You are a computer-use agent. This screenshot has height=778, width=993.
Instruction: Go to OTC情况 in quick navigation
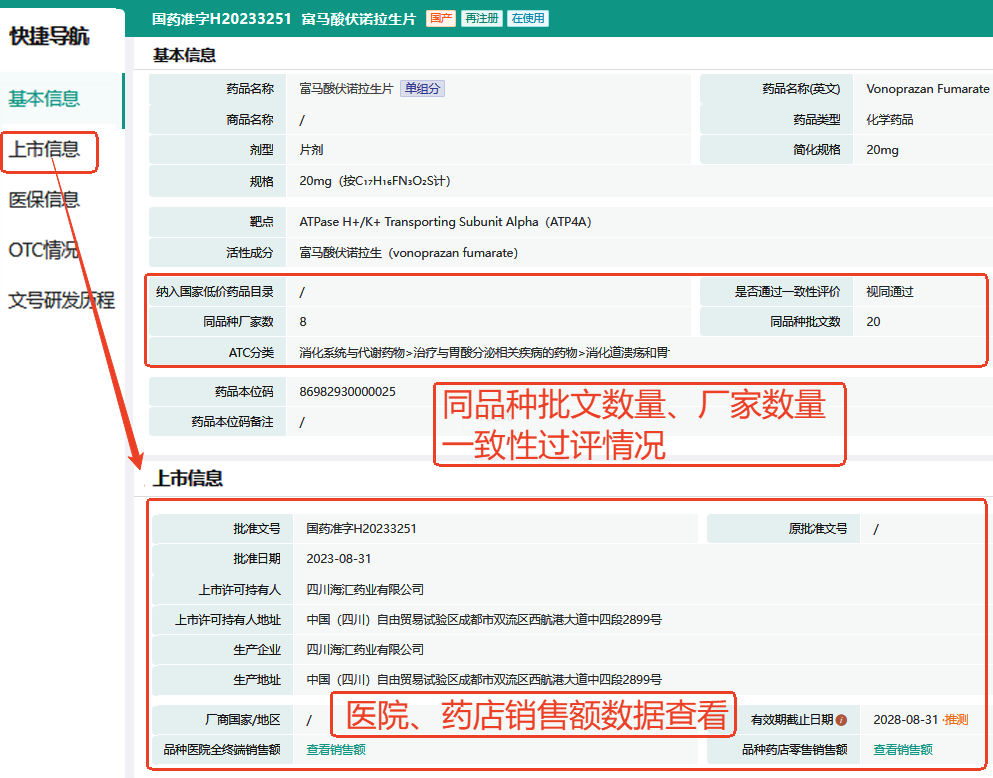coord(44,250)
